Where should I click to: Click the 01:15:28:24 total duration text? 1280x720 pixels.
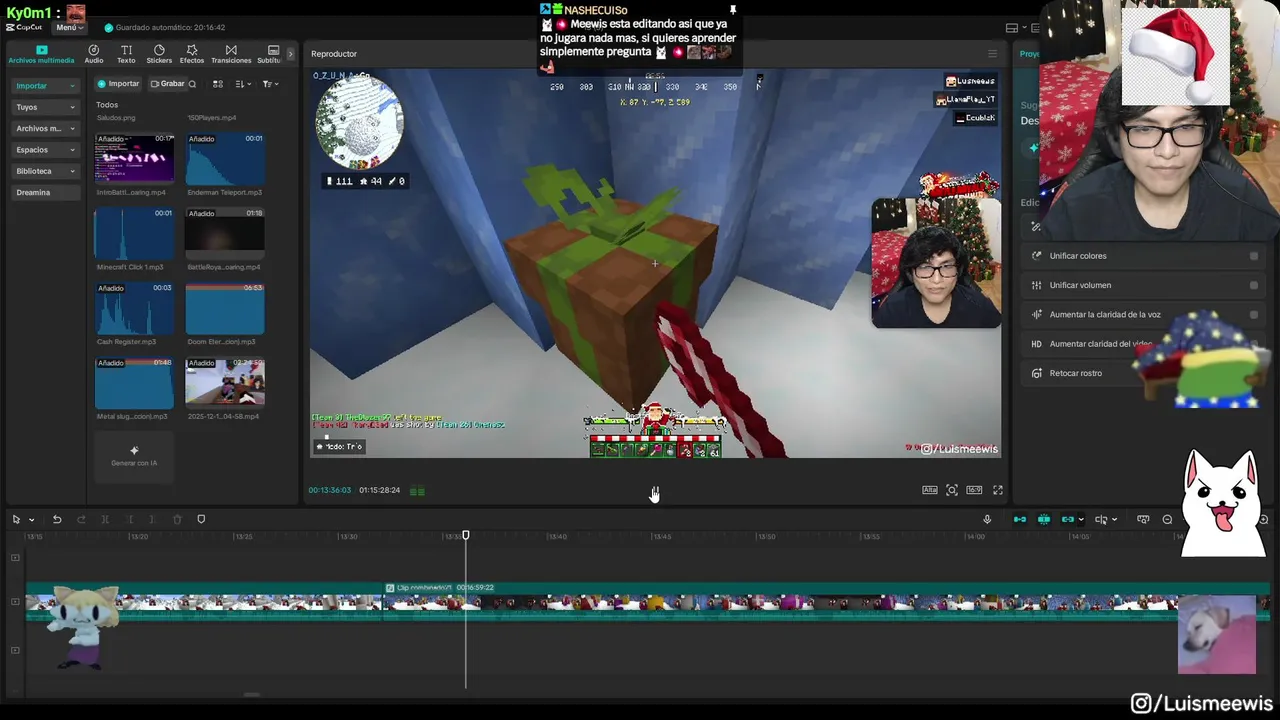(379, 490)
